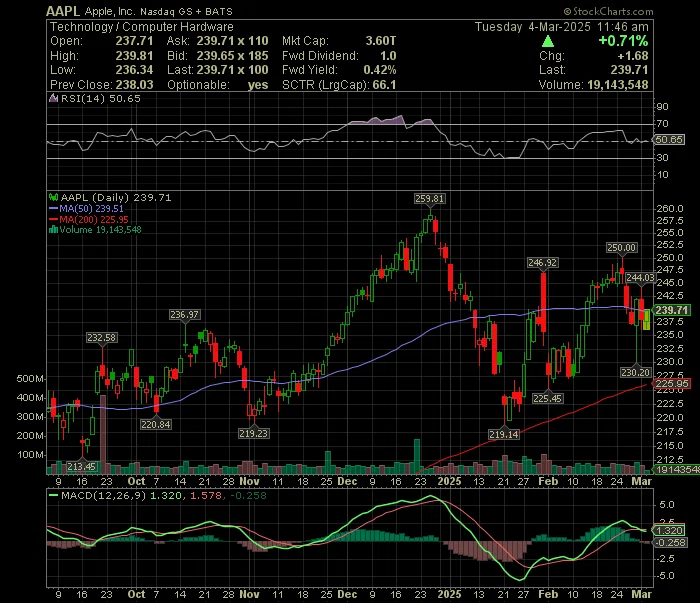This screenshot has width=700, height=603.
Task: Click the Fwd Dividend value 1.0
Action: pos(388,56)
